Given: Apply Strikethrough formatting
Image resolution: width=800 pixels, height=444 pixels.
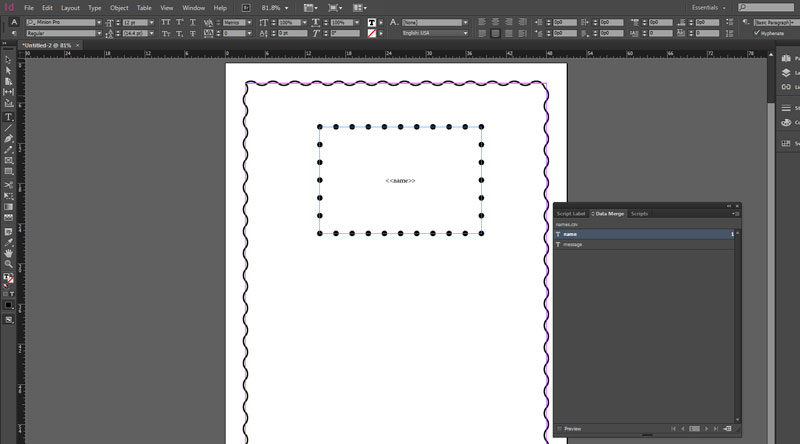Looking at the screenshot, I should pyautogui.click(x=192, y=33).
